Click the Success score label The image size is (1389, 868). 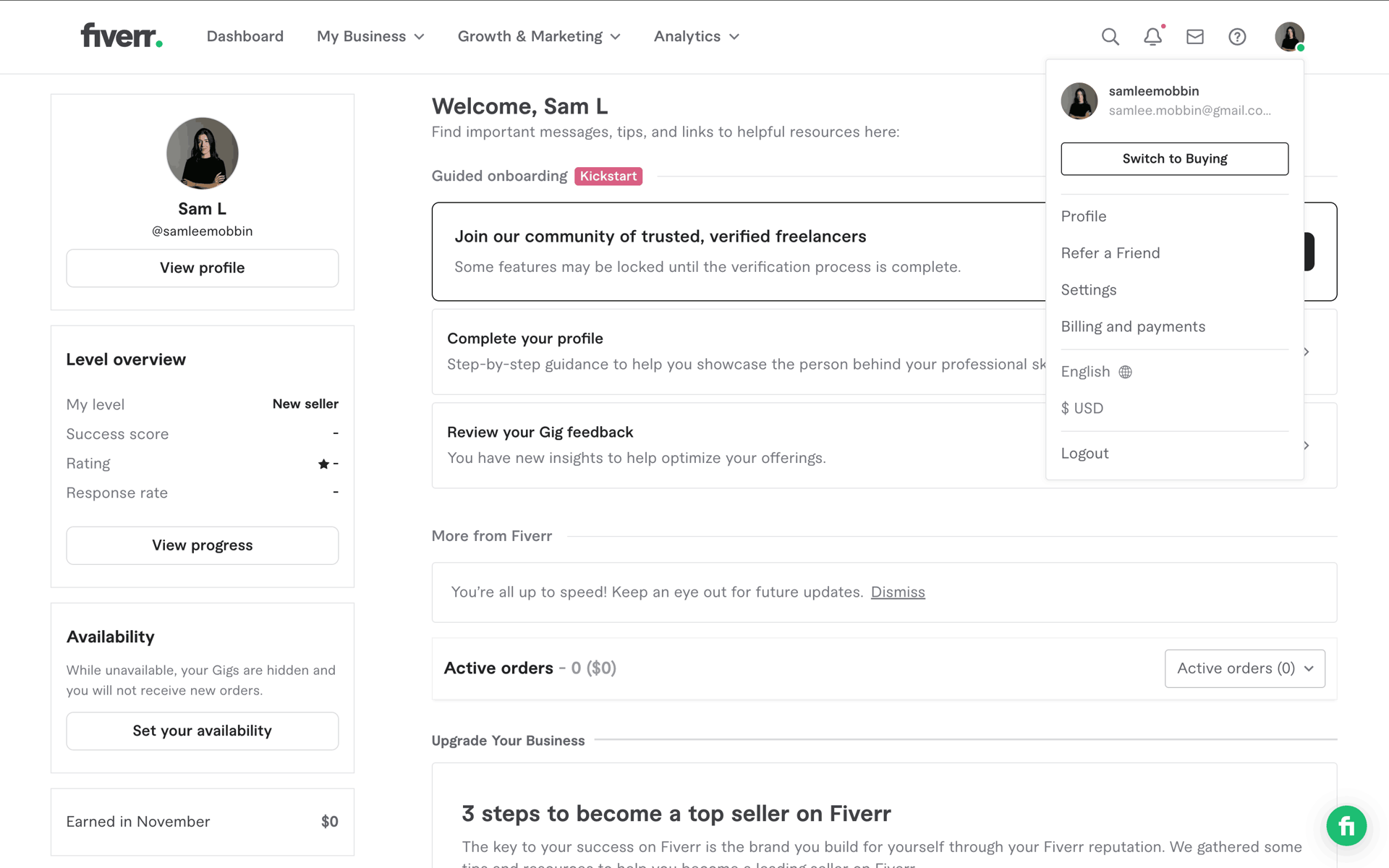tap(117, 434)
